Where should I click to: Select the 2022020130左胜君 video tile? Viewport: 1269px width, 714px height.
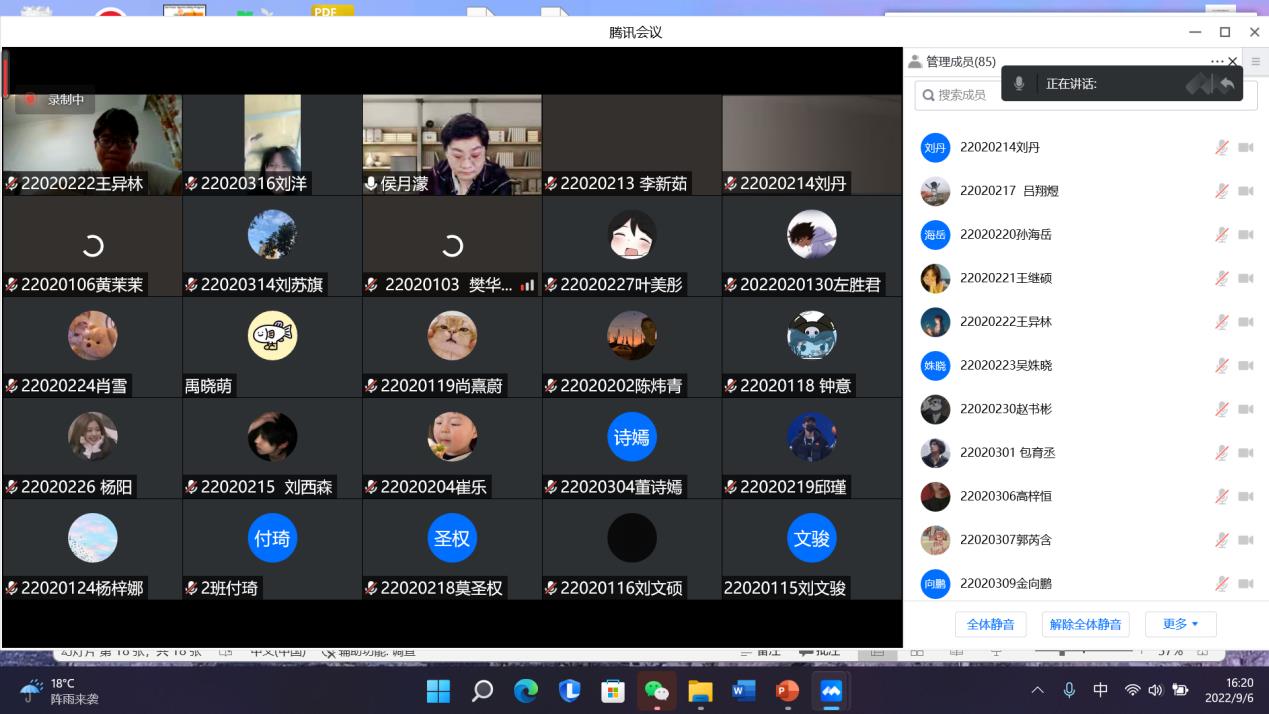point(812,246)
